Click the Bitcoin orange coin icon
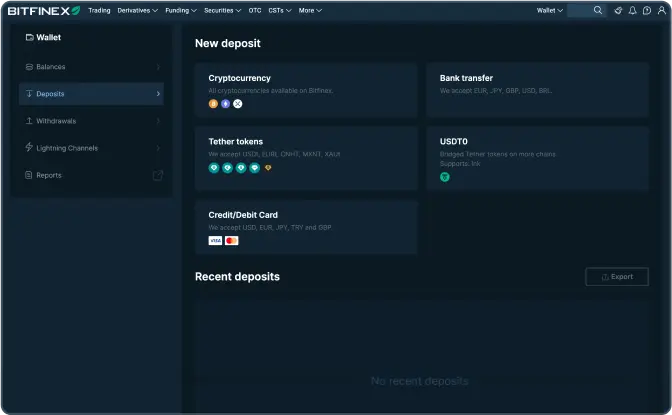 (213, 104)
